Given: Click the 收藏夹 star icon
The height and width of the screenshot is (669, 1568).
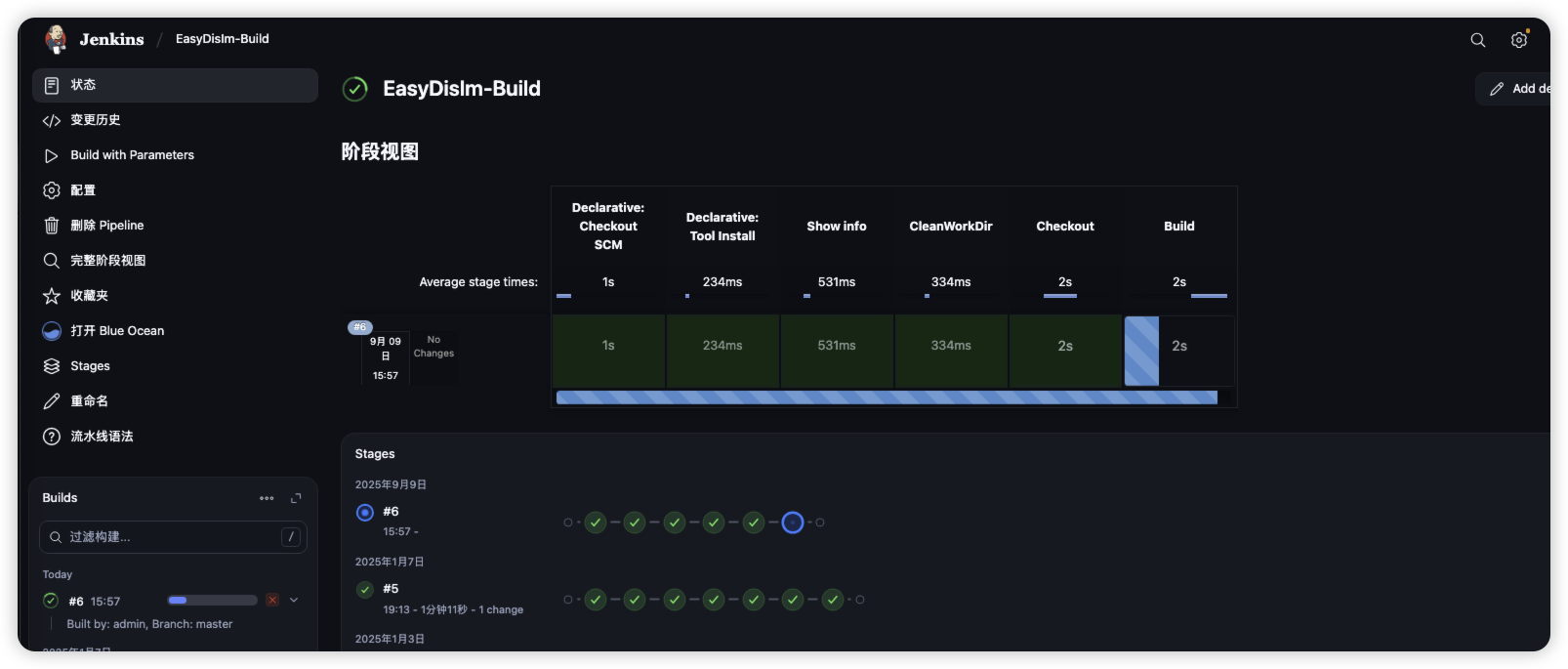Looking at the screenshot, I should (x=52, y=296).
